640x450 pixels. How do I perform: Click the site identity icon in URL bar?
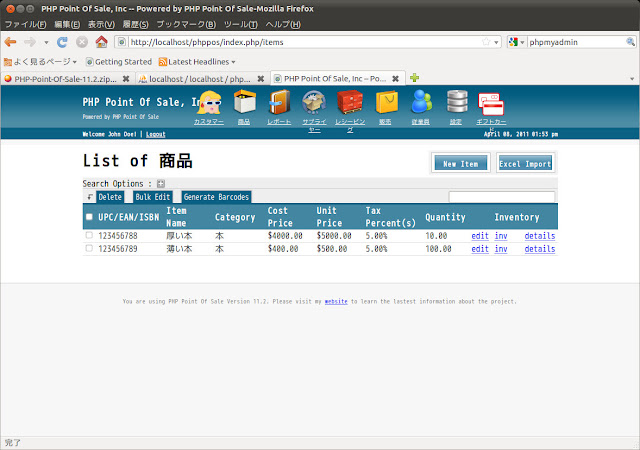[122, 42]
